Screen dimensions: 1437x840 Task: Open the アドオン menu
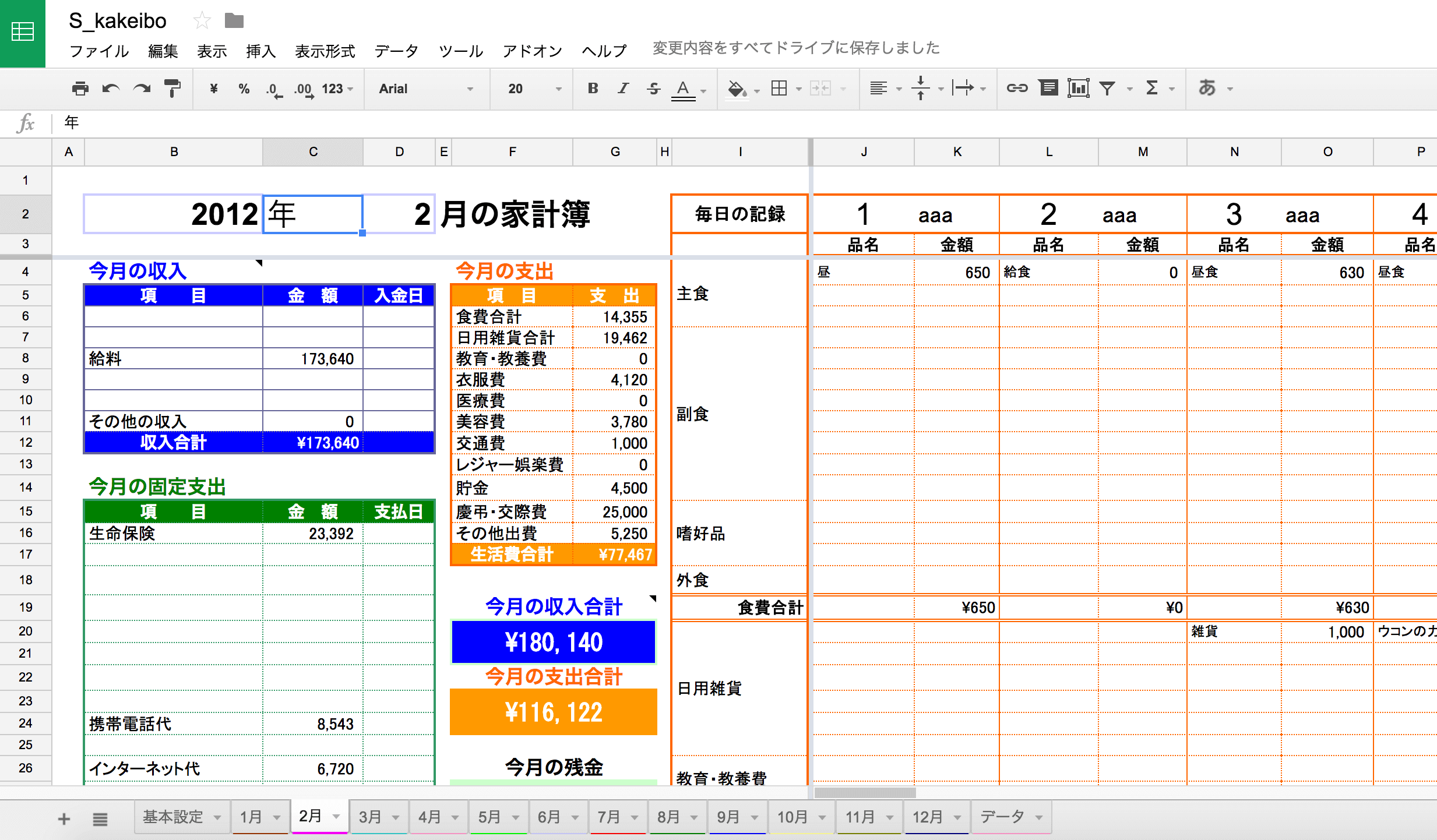pyautogui.click(x=533, y=51)
